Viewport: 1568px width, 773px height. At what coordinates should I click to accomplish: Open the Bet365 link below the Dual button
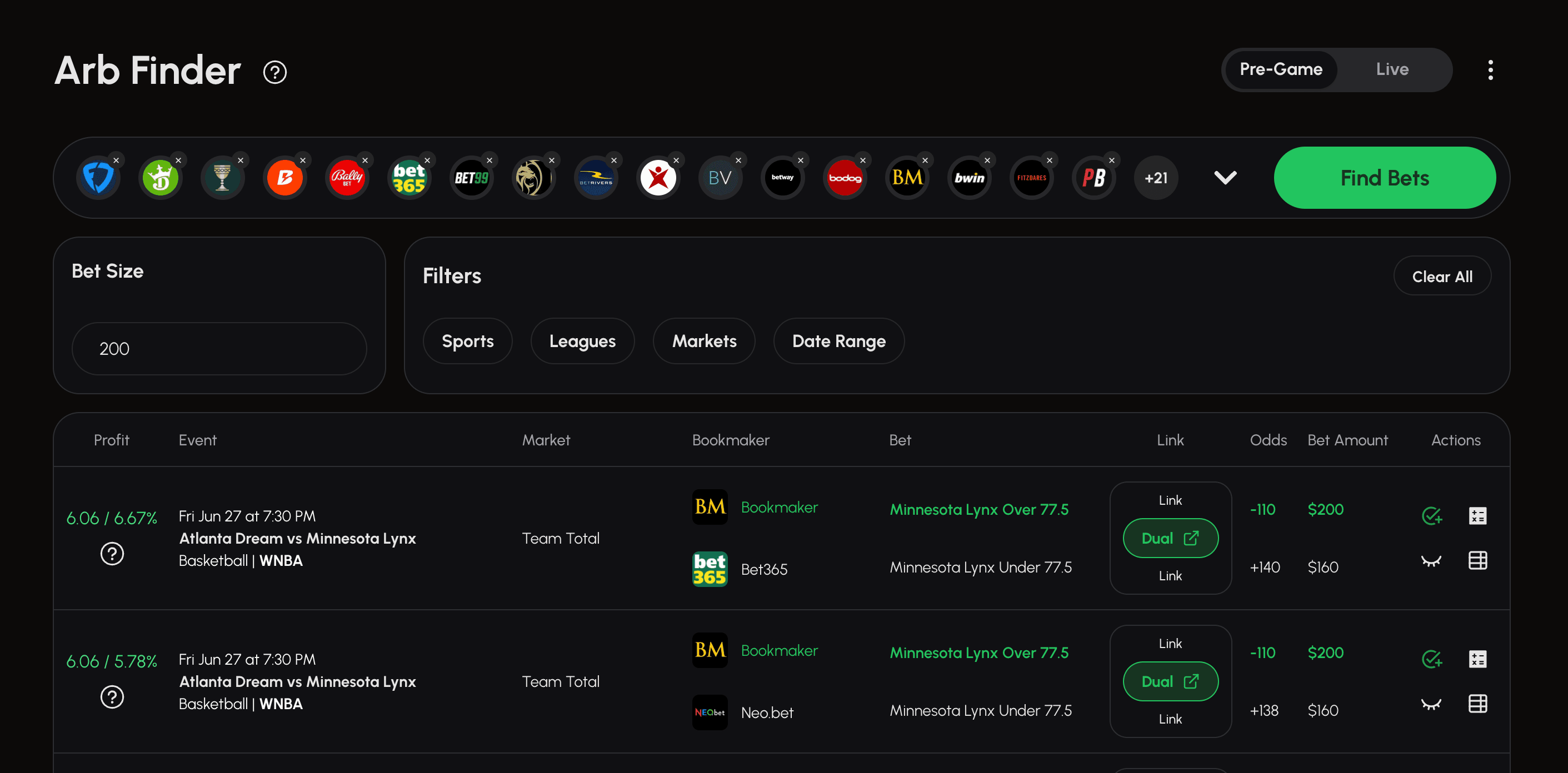coord(1170,576)
